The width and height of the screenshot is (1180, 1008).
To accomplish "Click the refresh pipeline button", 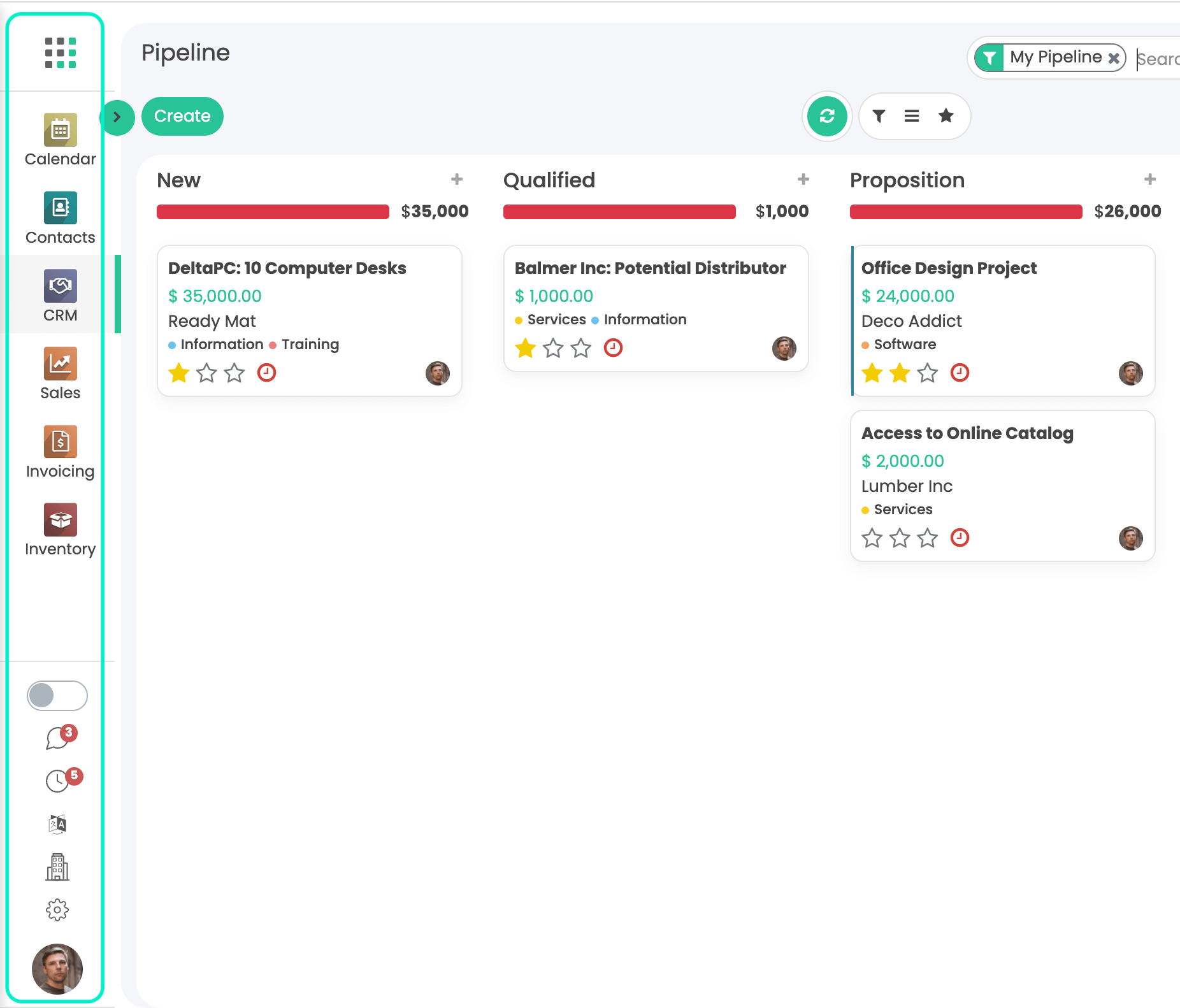I will tap(826, 116).
